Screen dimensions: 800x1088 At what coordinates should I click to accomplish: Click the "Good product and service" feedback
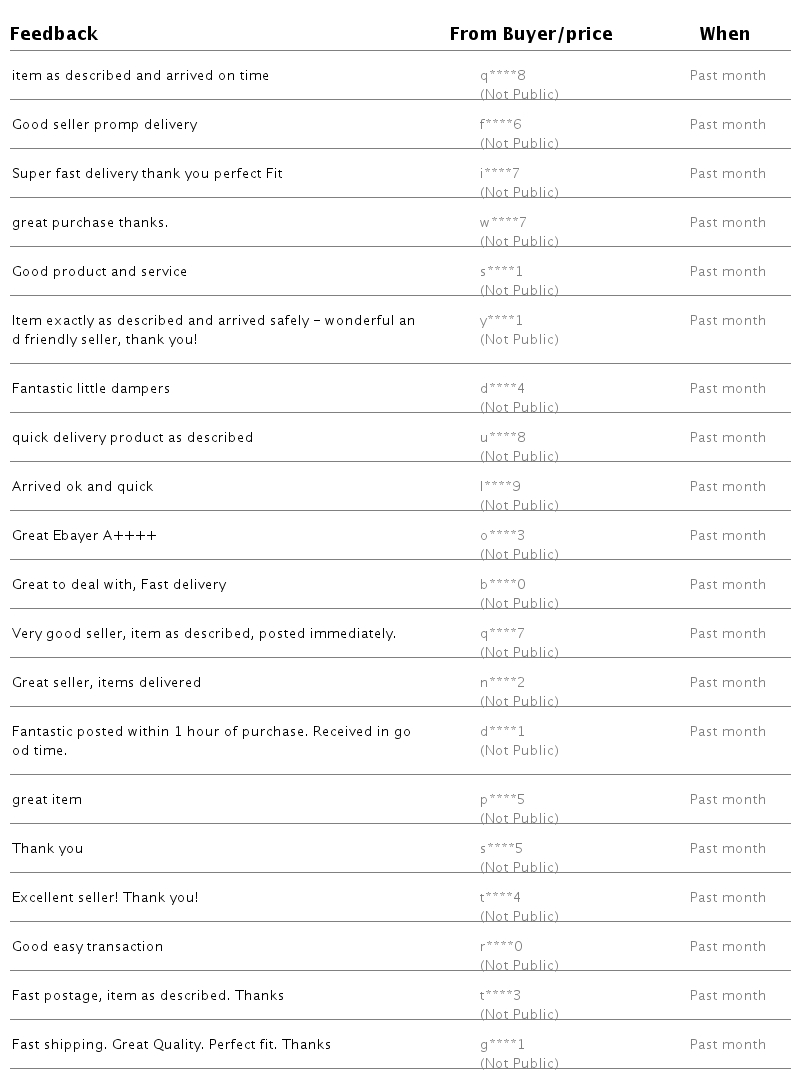coord(99,272)
